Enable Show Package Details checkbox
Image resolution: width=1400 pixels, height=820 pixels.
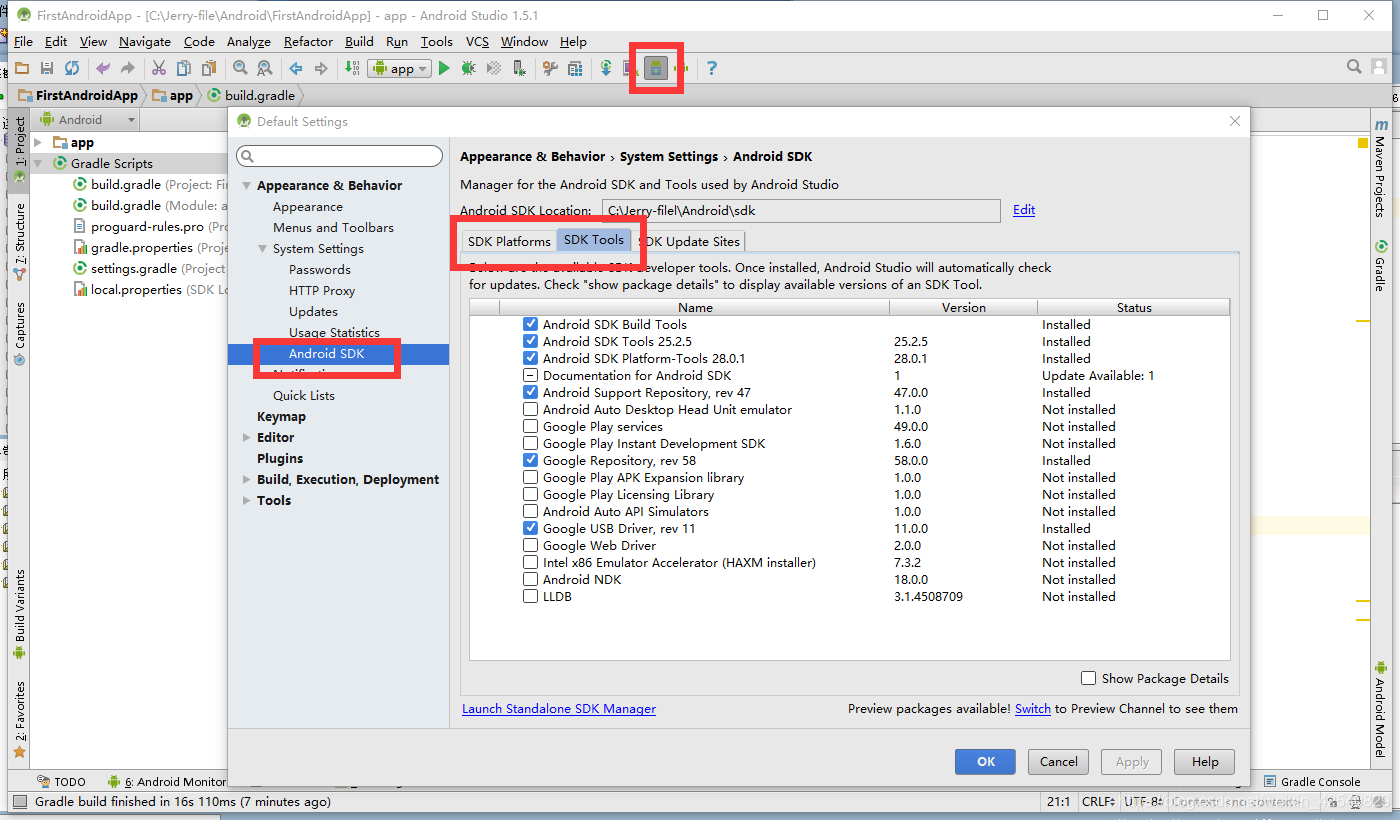click(1089, 678)
